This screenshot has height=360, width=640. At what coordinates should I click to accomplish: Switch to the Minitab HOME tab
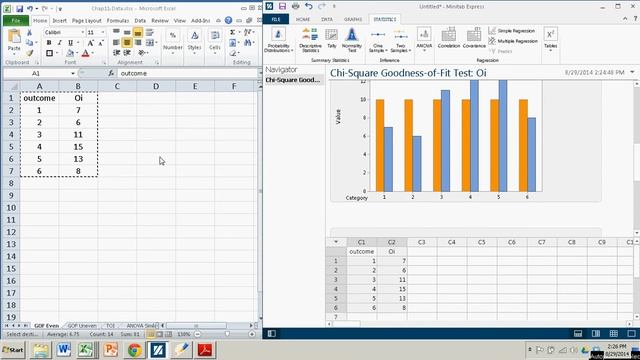[303, 19]
